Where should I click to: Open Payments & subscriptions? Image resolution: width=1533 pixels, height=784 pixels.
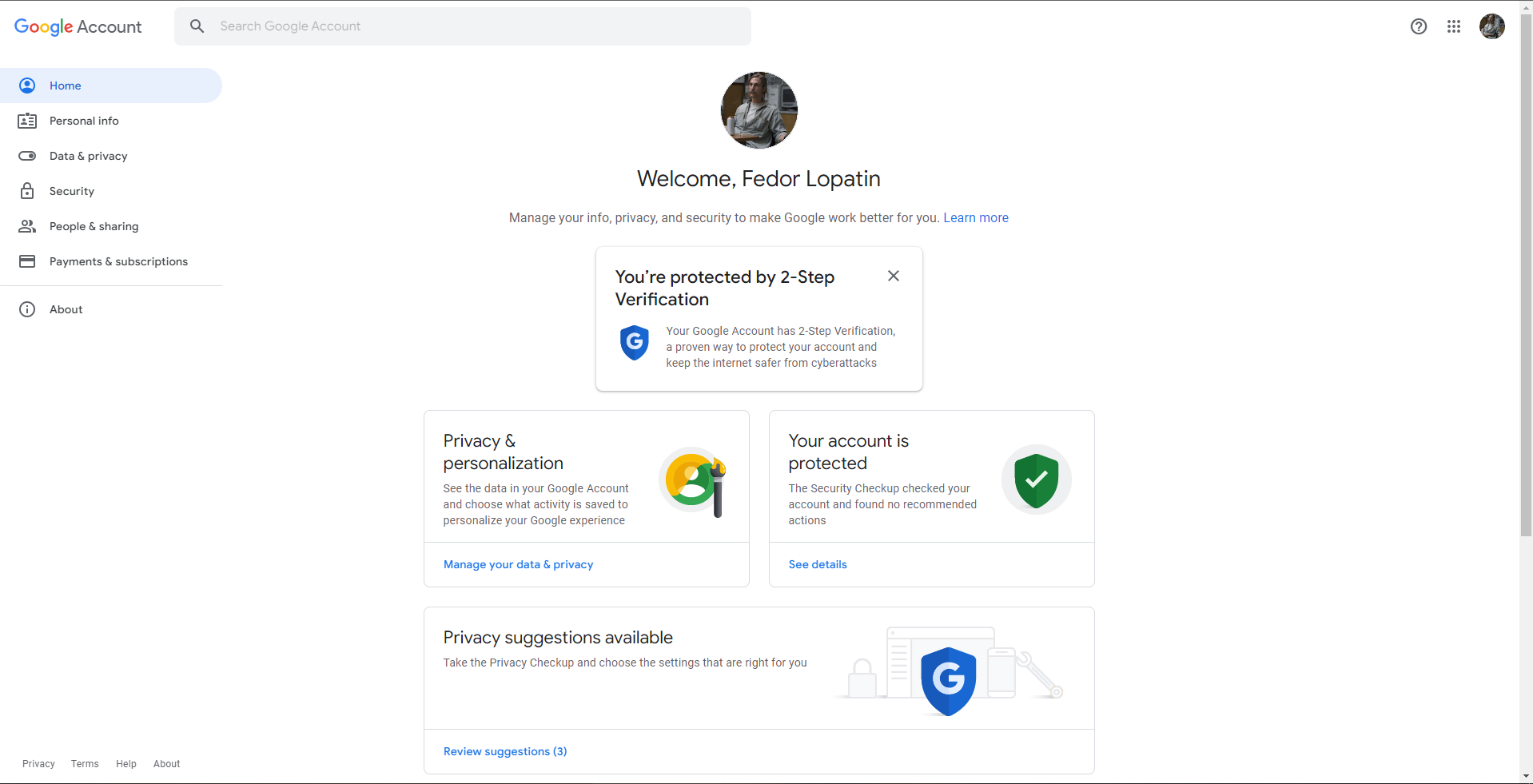coord(111,261)
